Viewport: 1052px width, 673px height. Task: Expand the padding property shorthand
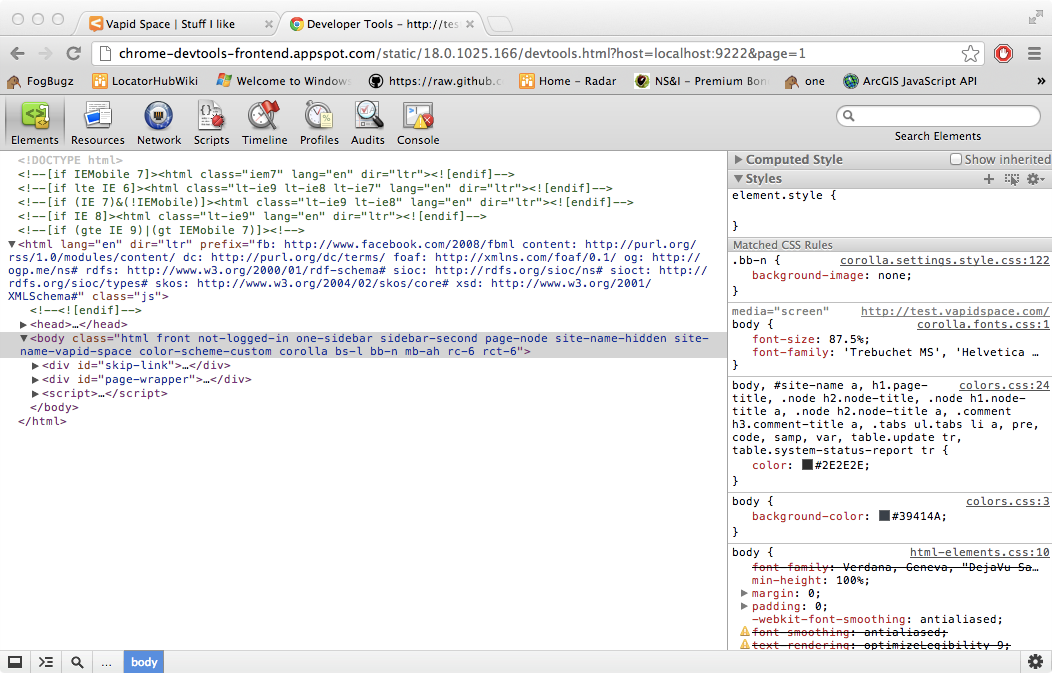[744, 606]
